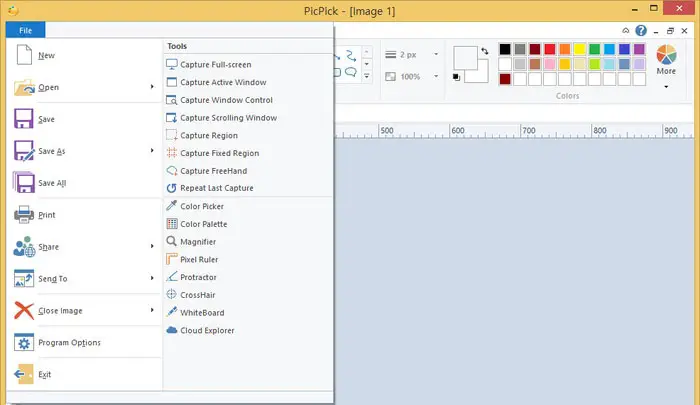This screenshot has width=700, height=405.
Task: Click Exit to quit PicPick
Action: (85, 374)
